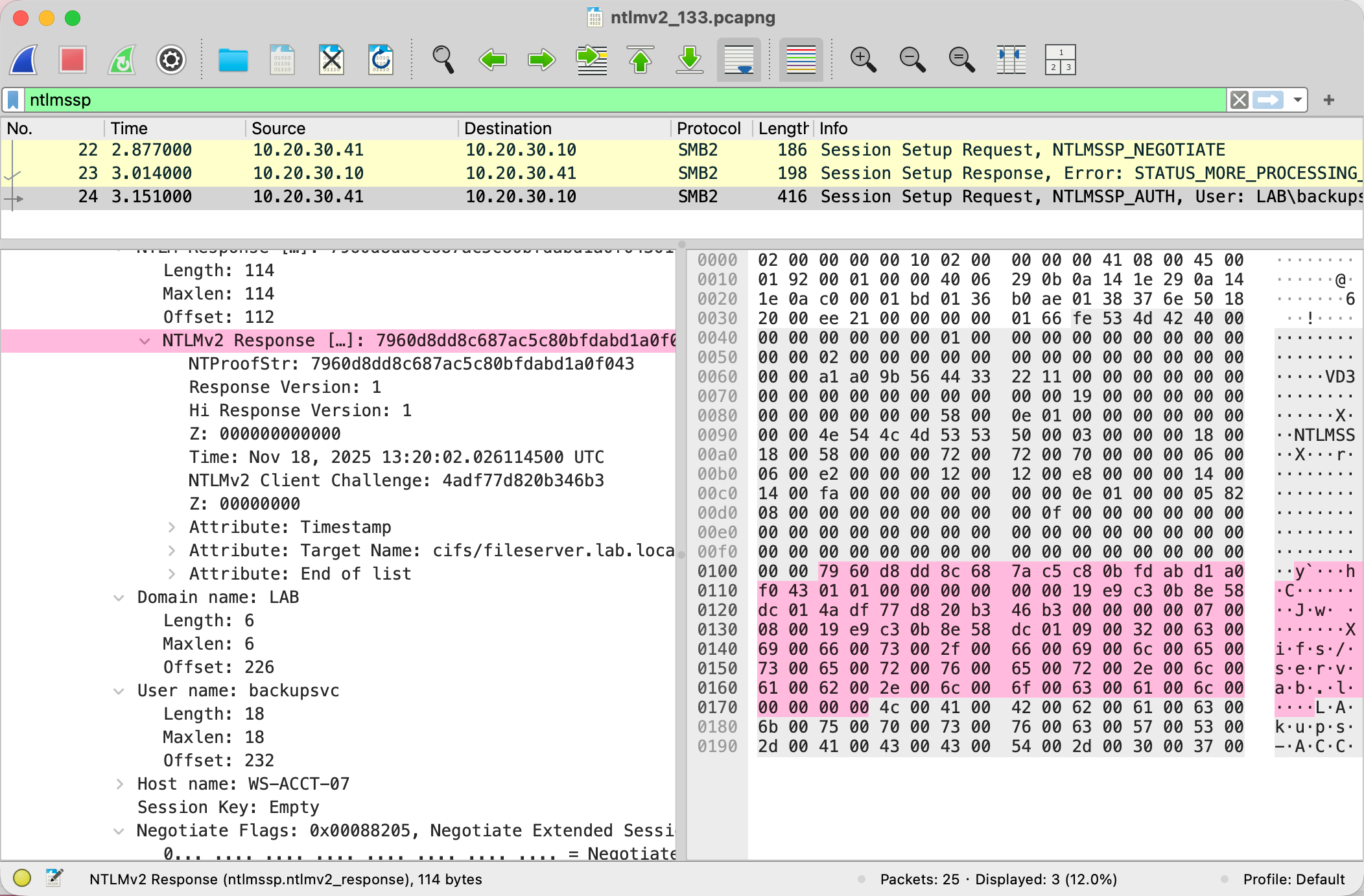Reset text to normal size
The image size is (1364, 896).
961,60
